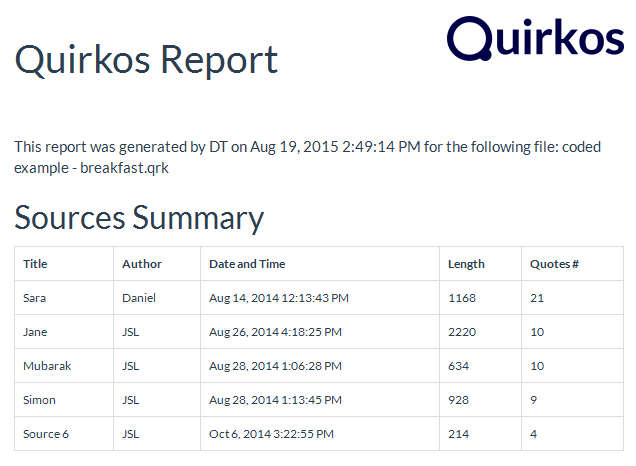
Task: Click length value '2220'
Action: pyautogui.click(x=462, y=332)
